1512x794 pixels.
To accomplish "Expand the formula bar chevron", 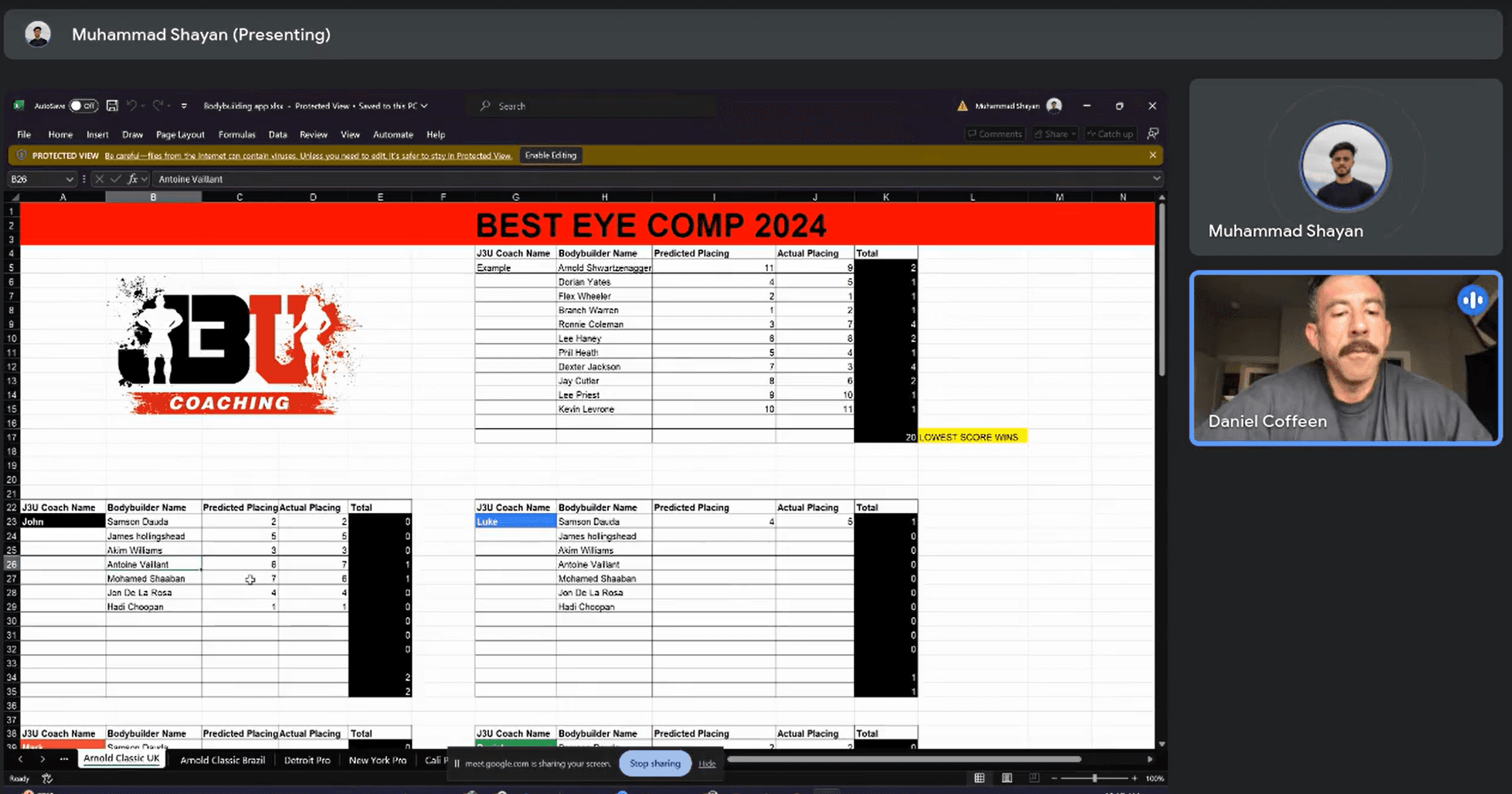I will (1156, 179).
